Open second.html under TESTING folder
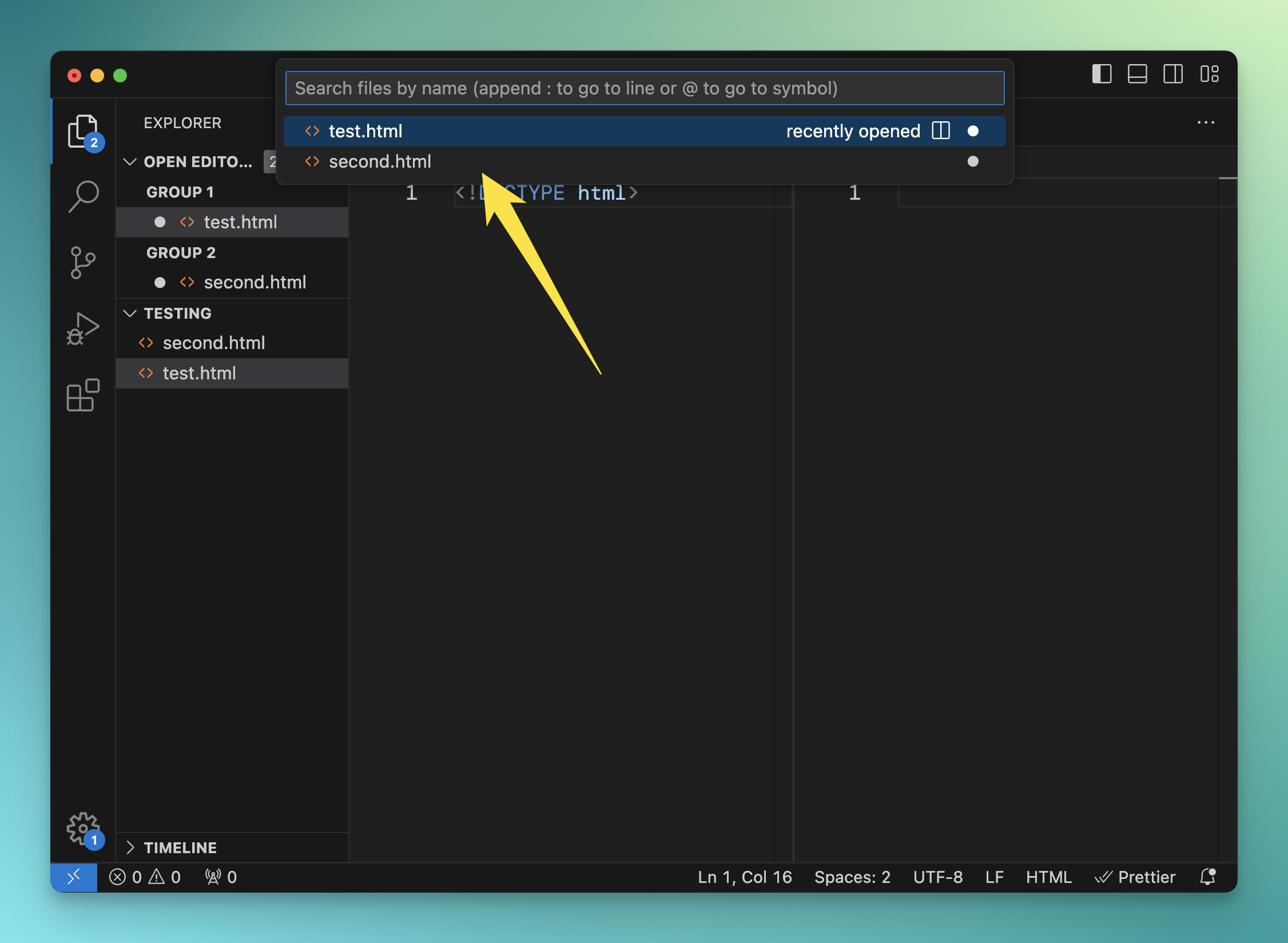 pyautogui.click(x=213, y=343)
